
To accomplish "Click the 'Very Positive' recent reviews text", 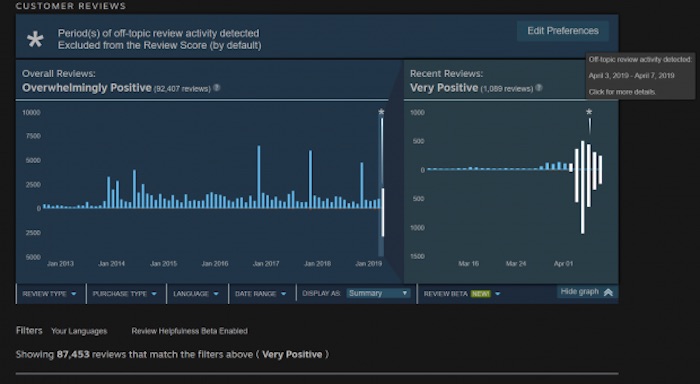I will pos(444,88).
